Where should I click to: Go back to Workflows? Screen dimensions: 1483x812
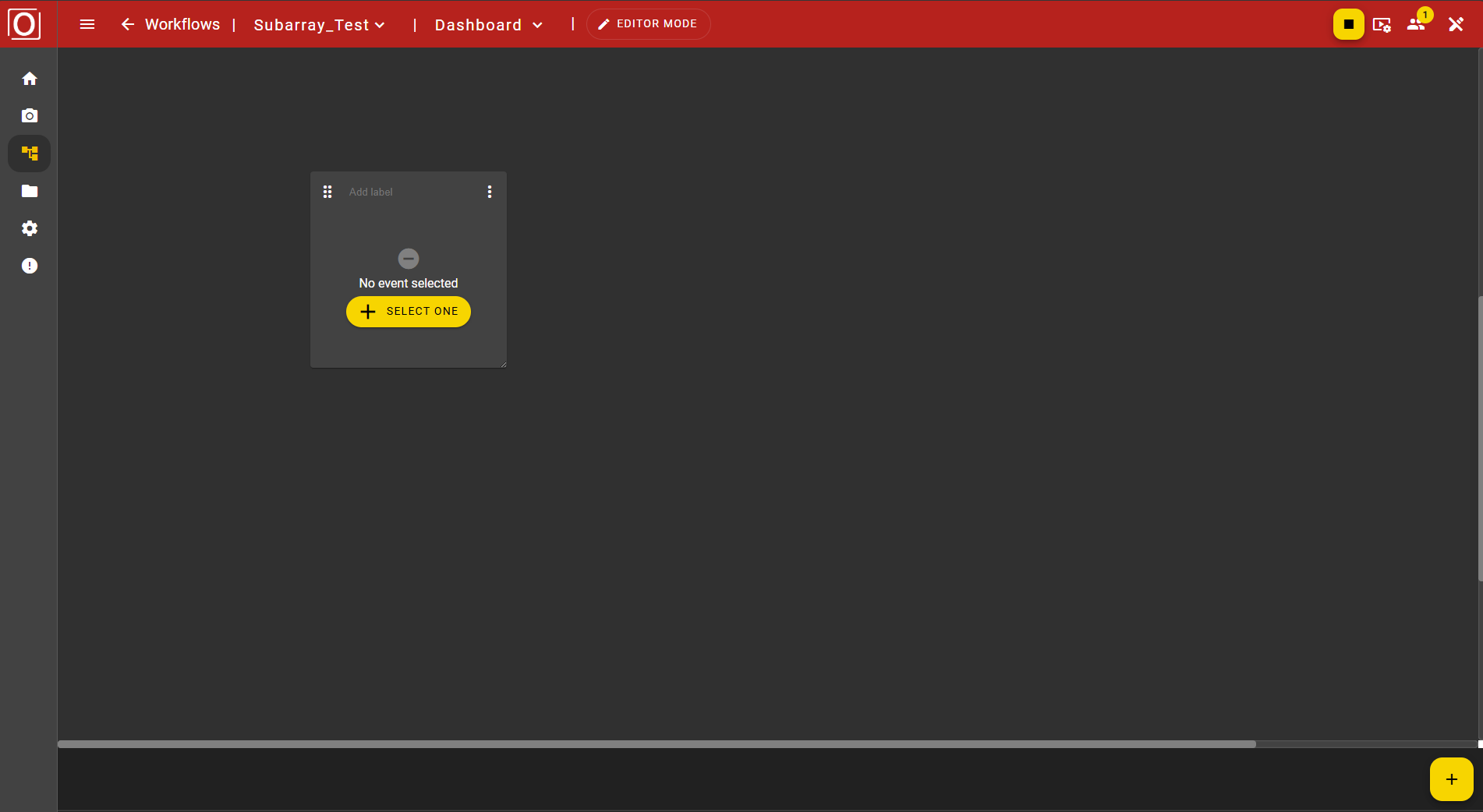pos(171,24)
